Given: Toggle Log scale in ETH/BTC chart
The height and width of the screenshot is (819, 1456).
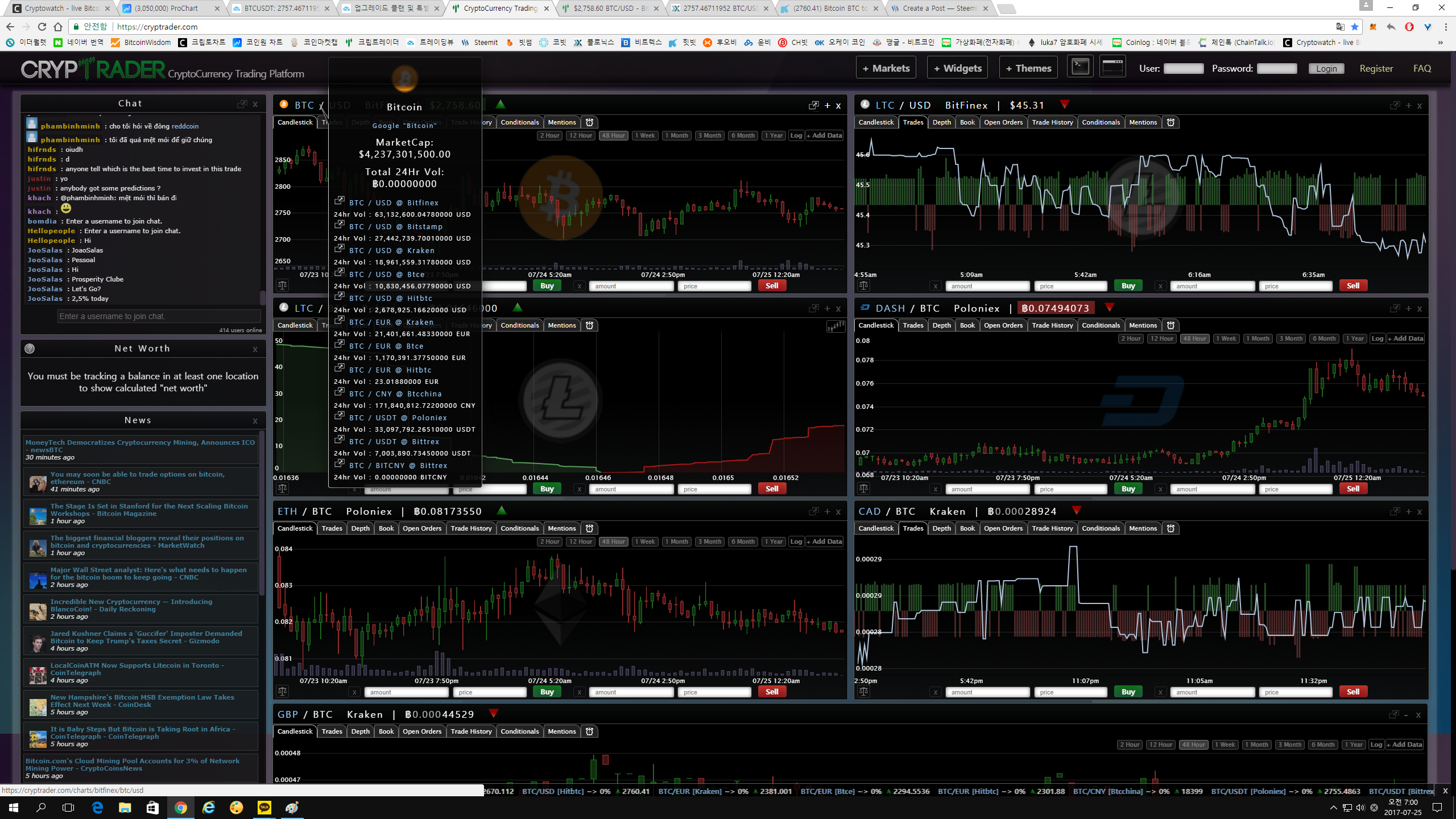Looking at the screenshot, I should [796, 541].
